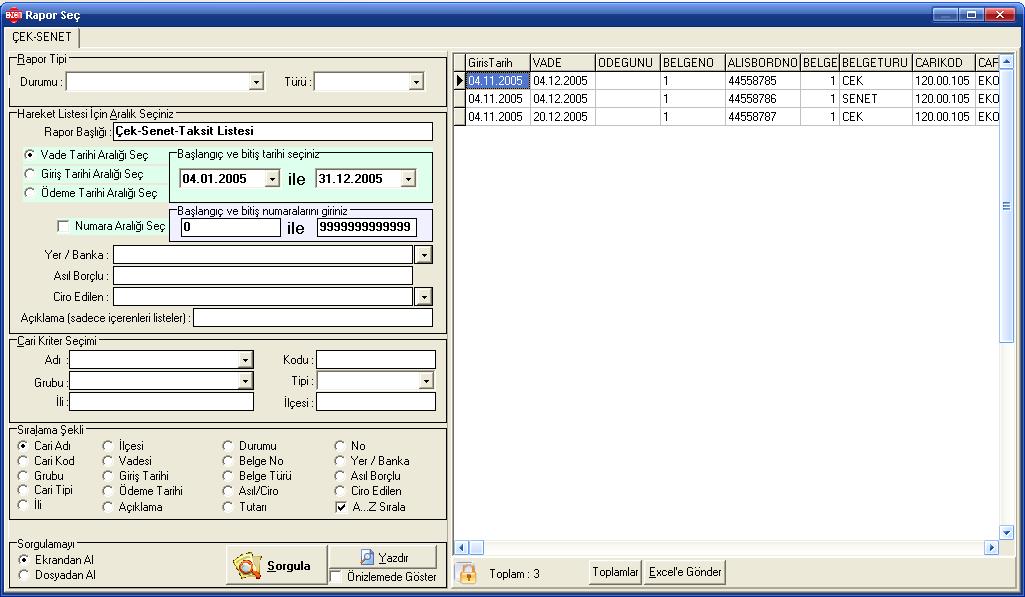Click the GirisTarih column header
This screenshot has height=597, width=1025.
[x=497, y=63]
